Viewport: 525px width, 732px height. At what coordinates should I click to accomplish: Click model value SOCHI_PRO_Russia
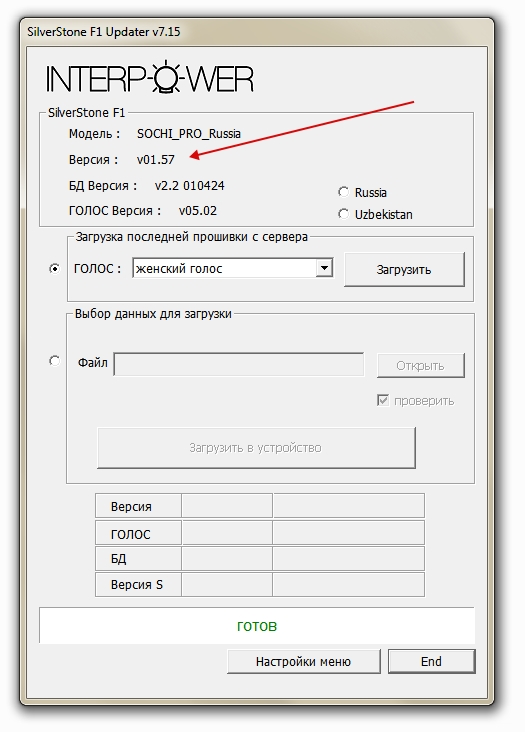189,134
